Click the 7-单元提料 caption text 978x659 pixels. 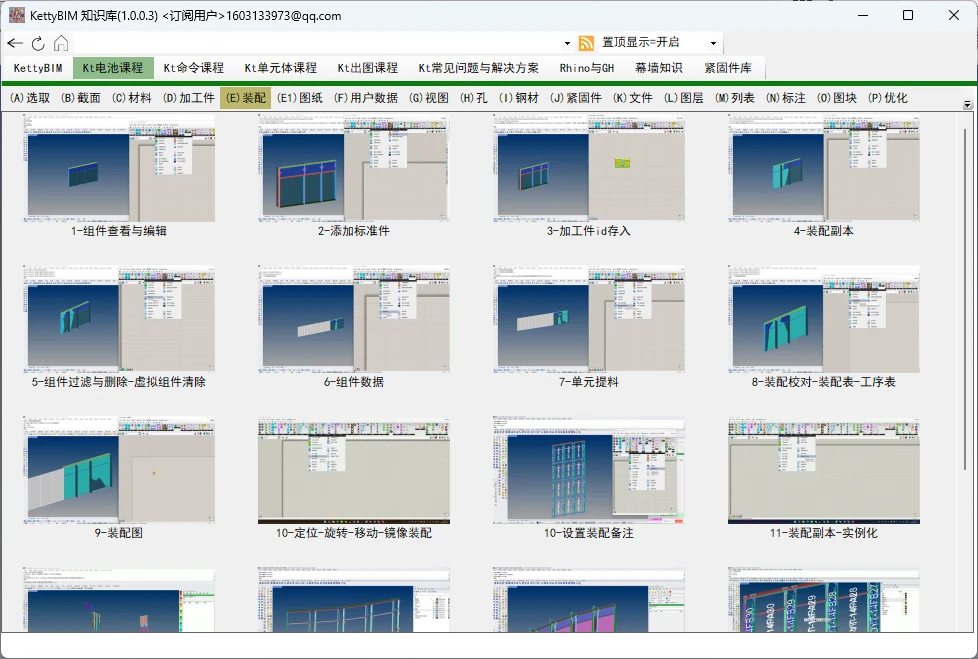coord(589,382)
